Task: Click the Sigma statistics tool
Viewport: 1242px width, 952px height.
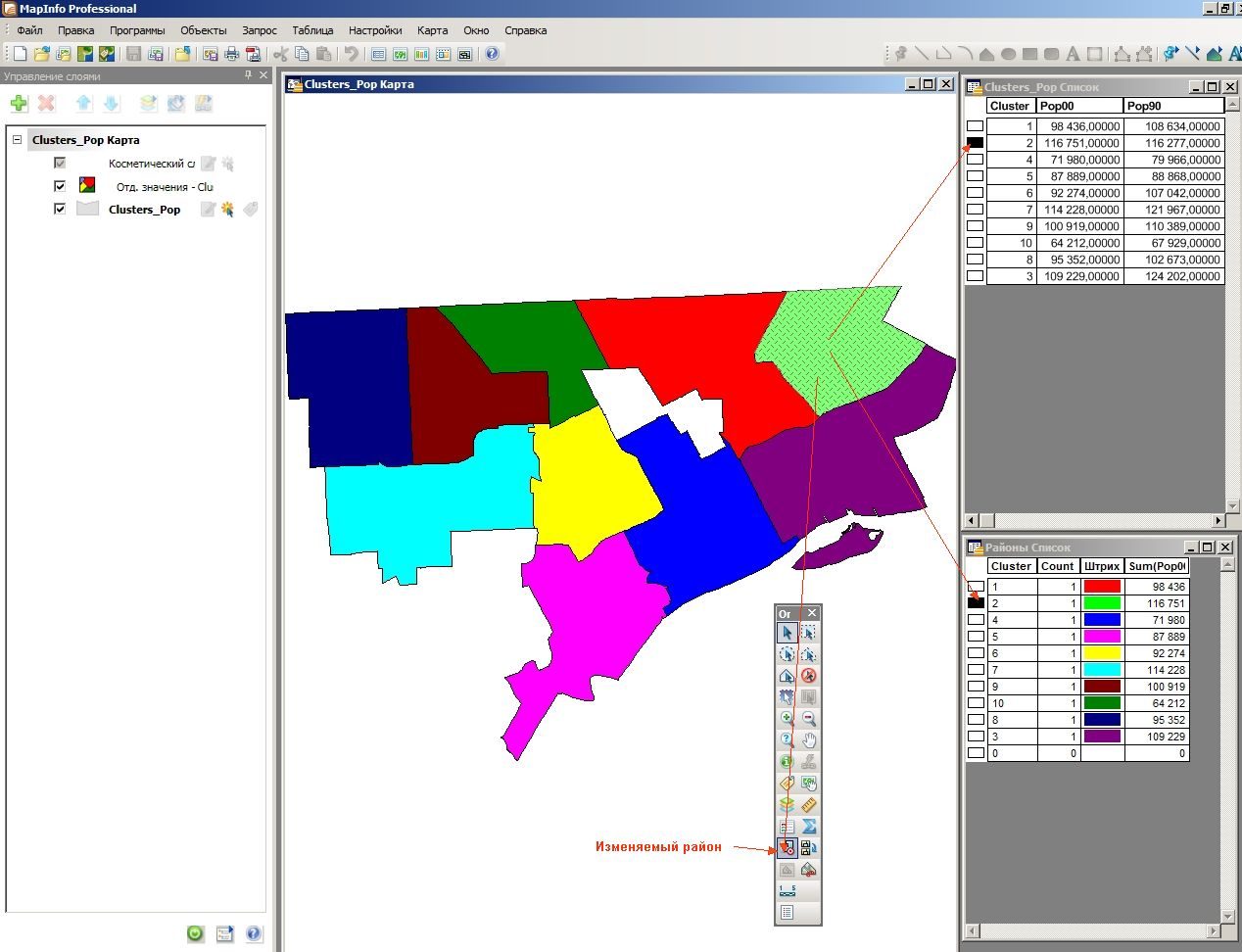Action: click(808, 827)
